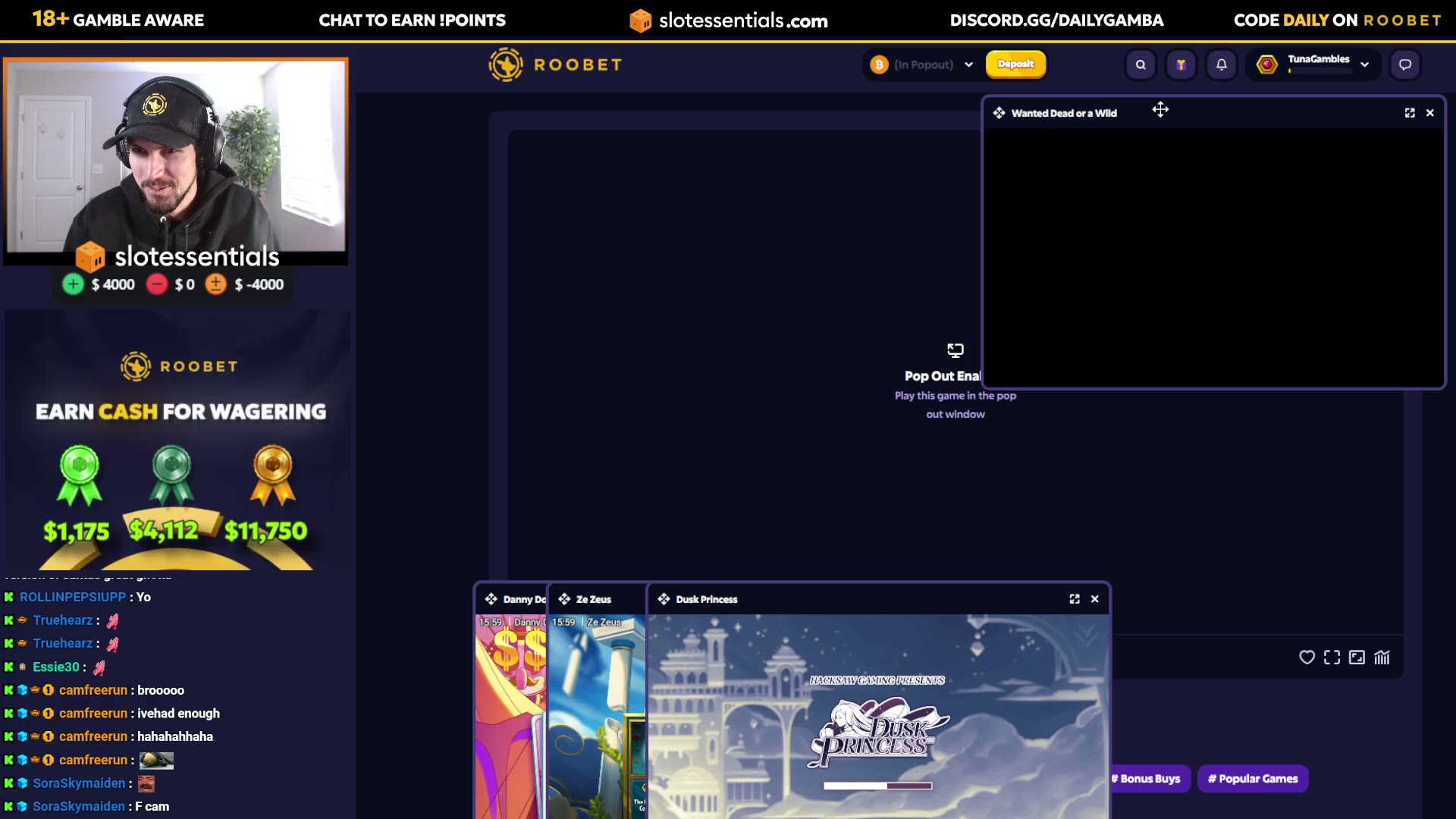Click the Ze Zeus window title
The image size is (1456, 819).
pos(594,599)
